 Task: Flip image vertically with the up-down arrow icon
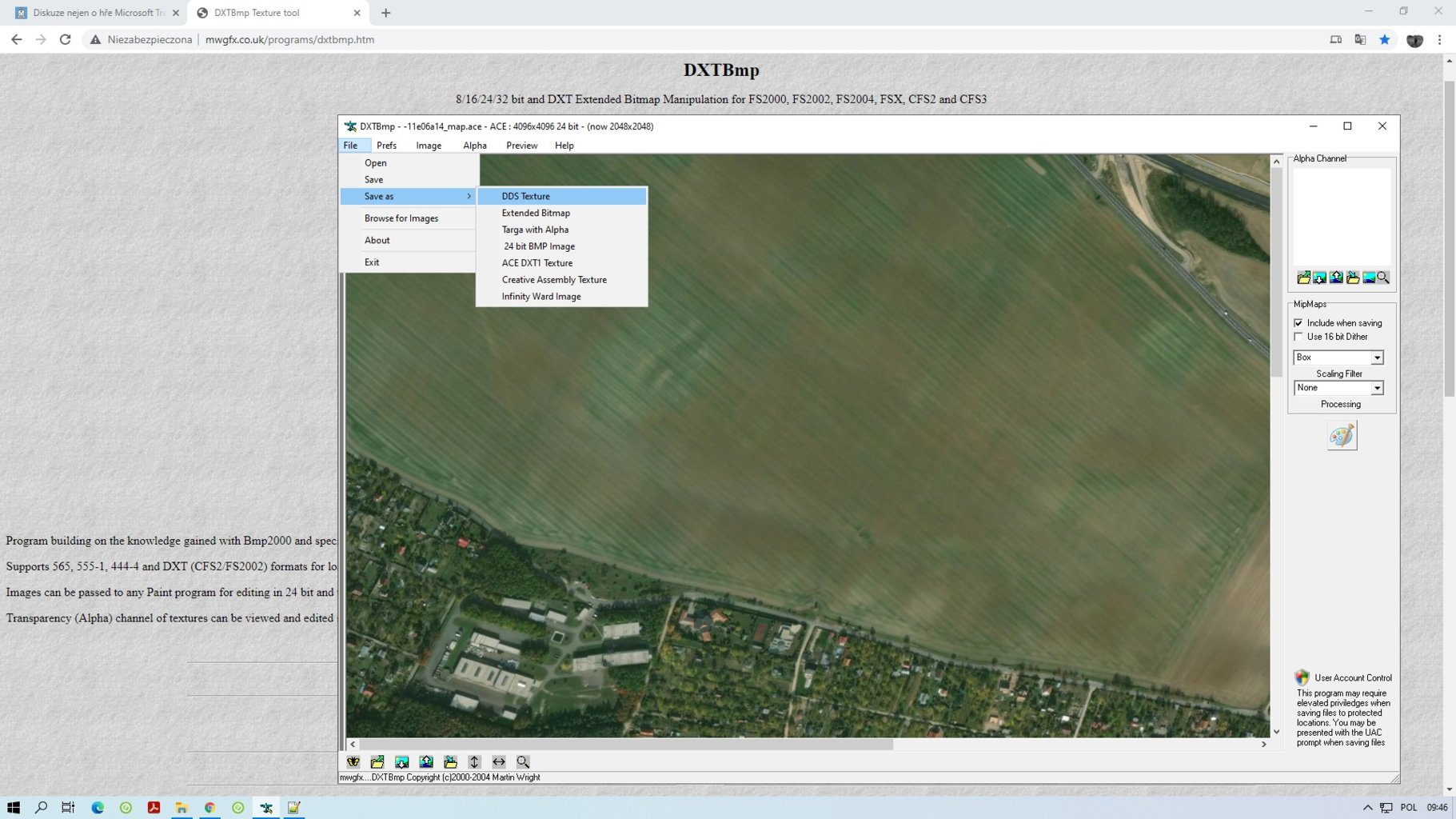tap(474, 761)
